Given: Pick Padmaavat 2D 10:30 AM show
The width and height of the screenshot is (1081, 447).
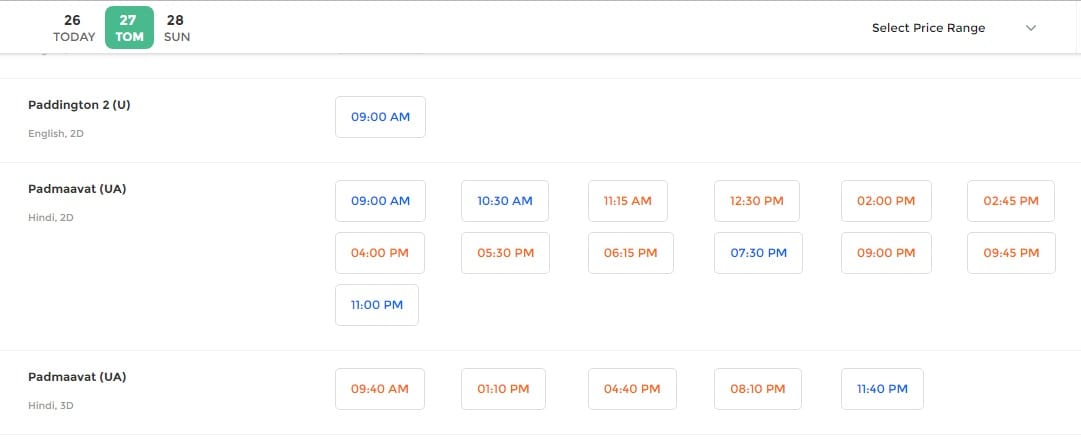Looking at the screenshot, I should pos(505,201).
